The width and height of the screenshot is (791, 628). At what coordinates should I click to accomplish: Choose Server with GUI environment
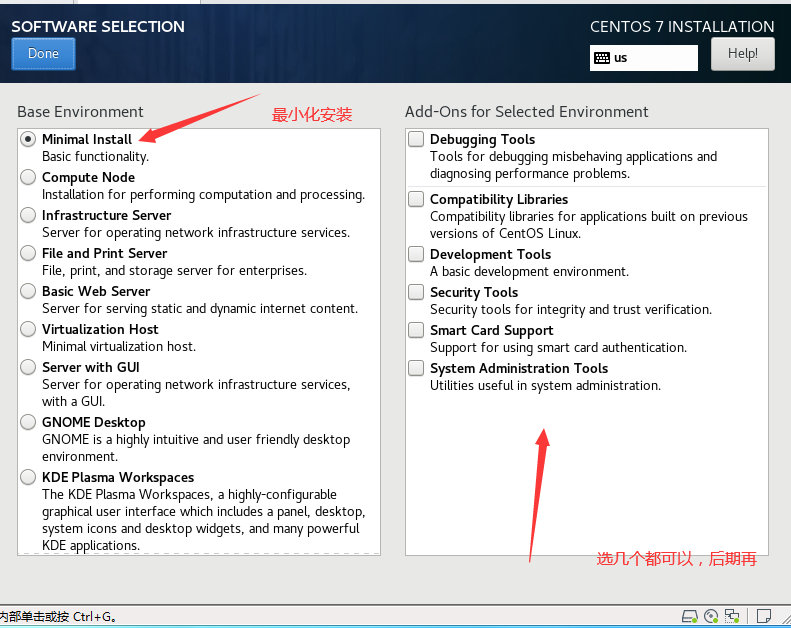click(x=28, y=367)
